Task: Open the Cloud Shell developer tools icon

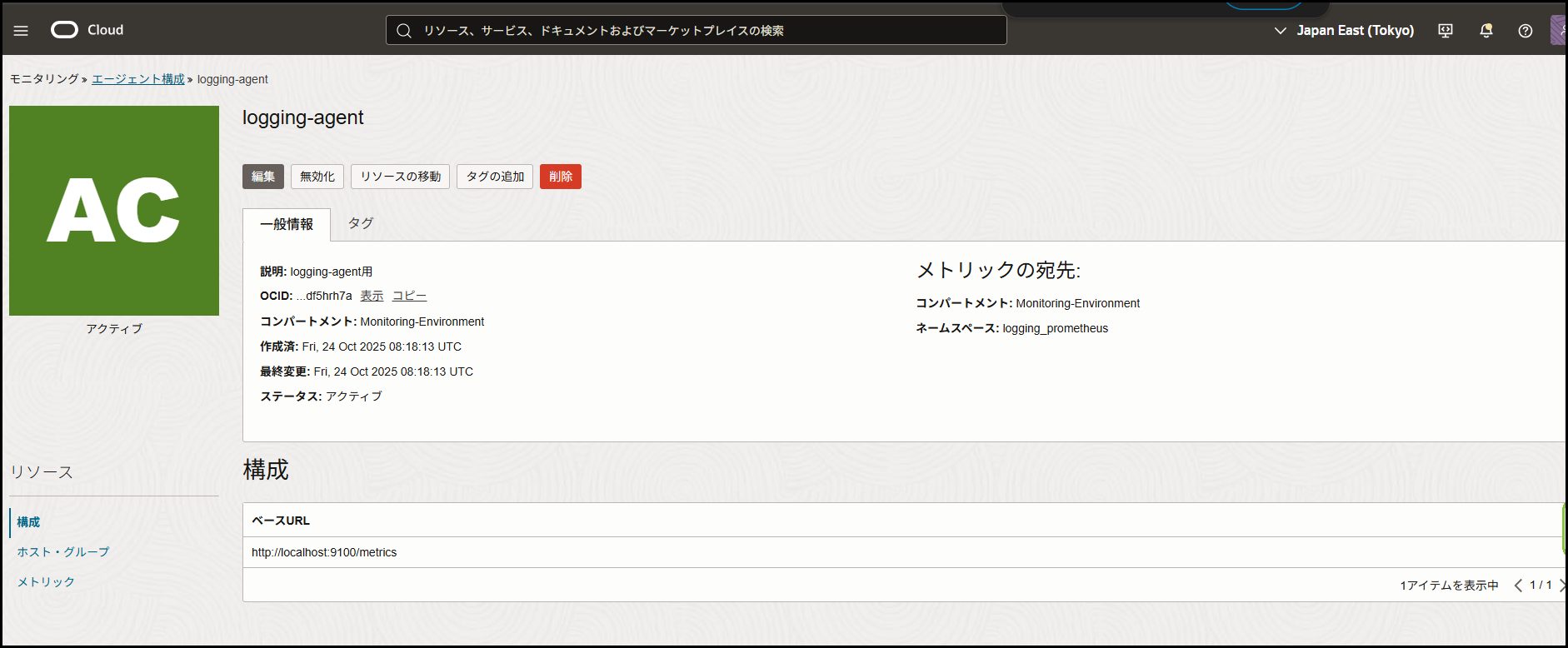Action: click(x=1446, y=31)
